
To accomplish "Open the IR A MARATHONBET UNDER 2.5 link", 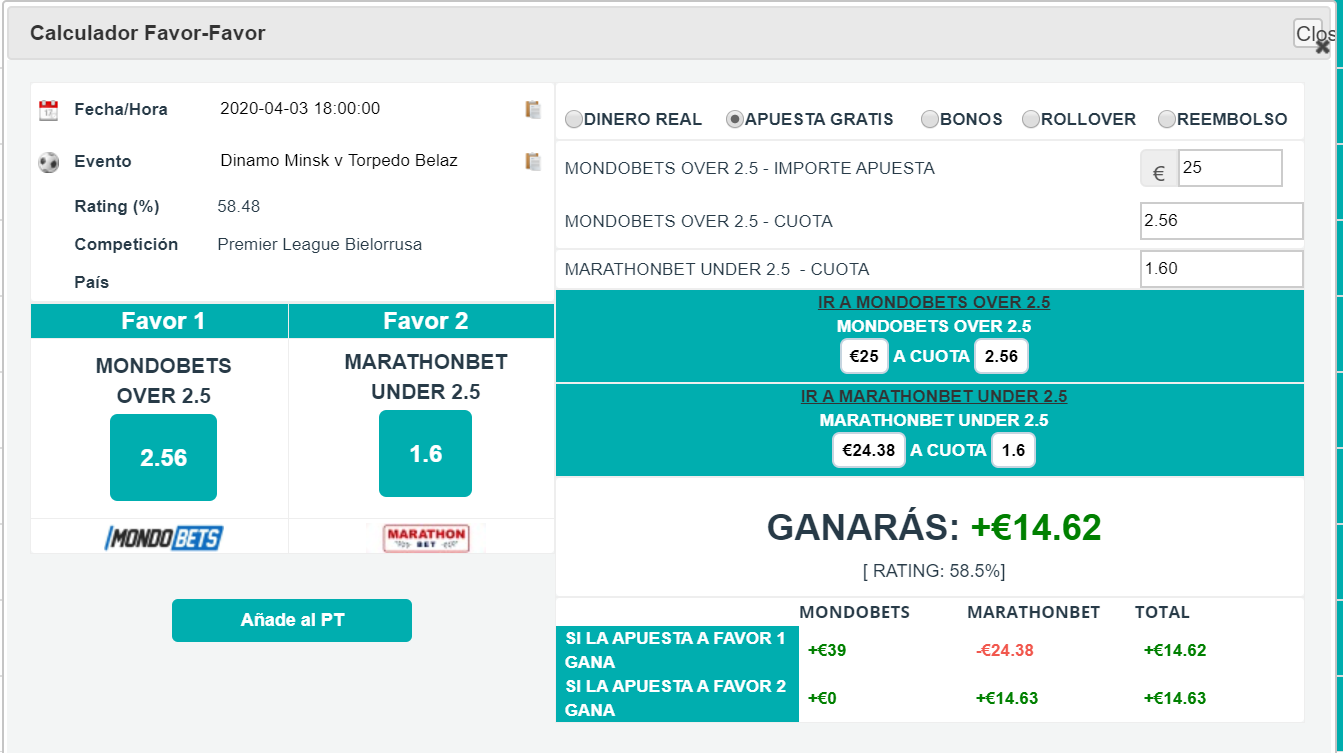I will point(934,396).
